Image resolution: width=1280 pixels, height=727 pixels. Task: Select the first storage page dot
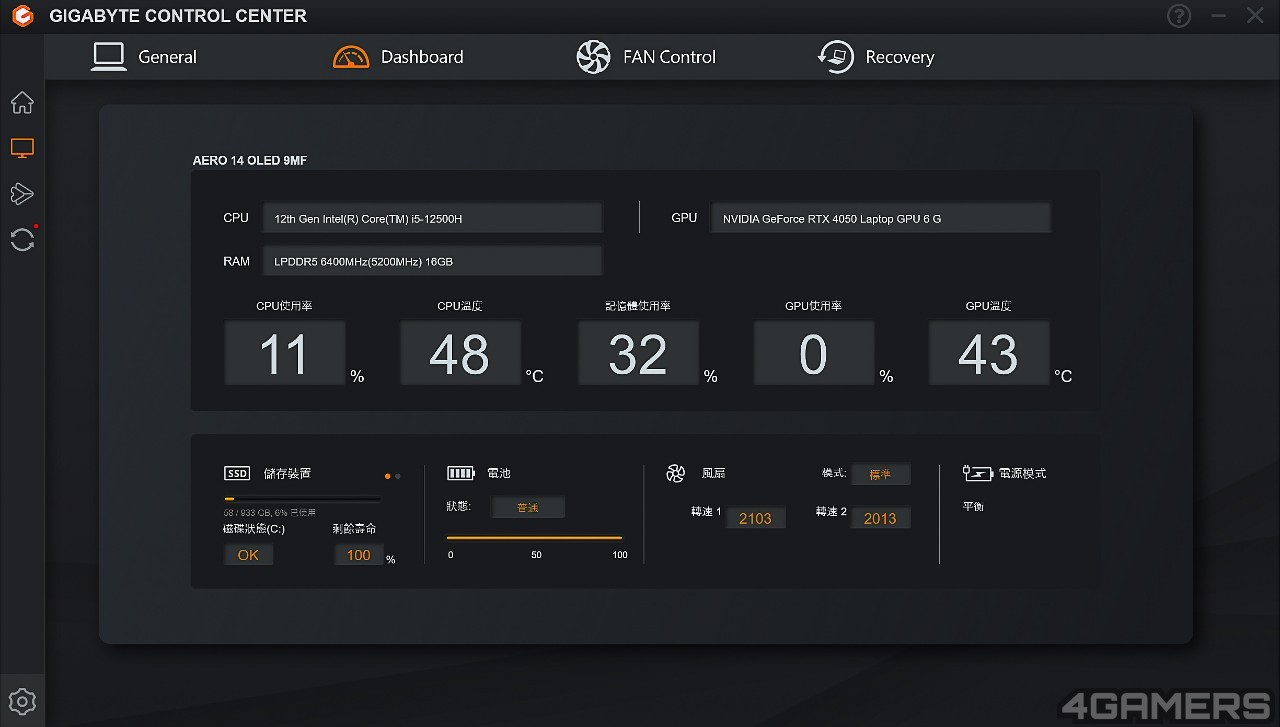(388, 477)
